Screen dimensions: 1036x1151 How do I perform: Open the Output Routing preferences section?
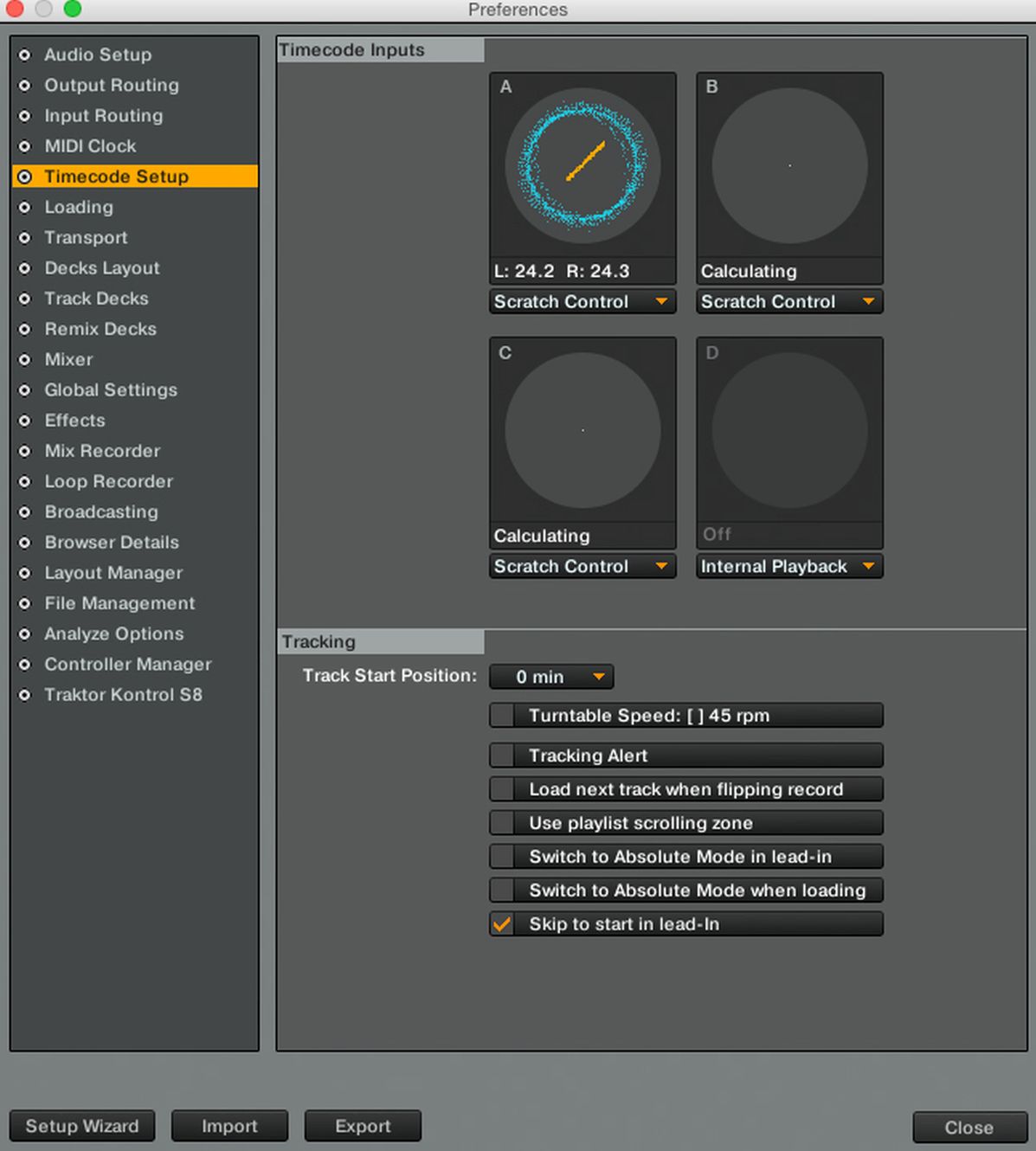[x=112, y=85]
